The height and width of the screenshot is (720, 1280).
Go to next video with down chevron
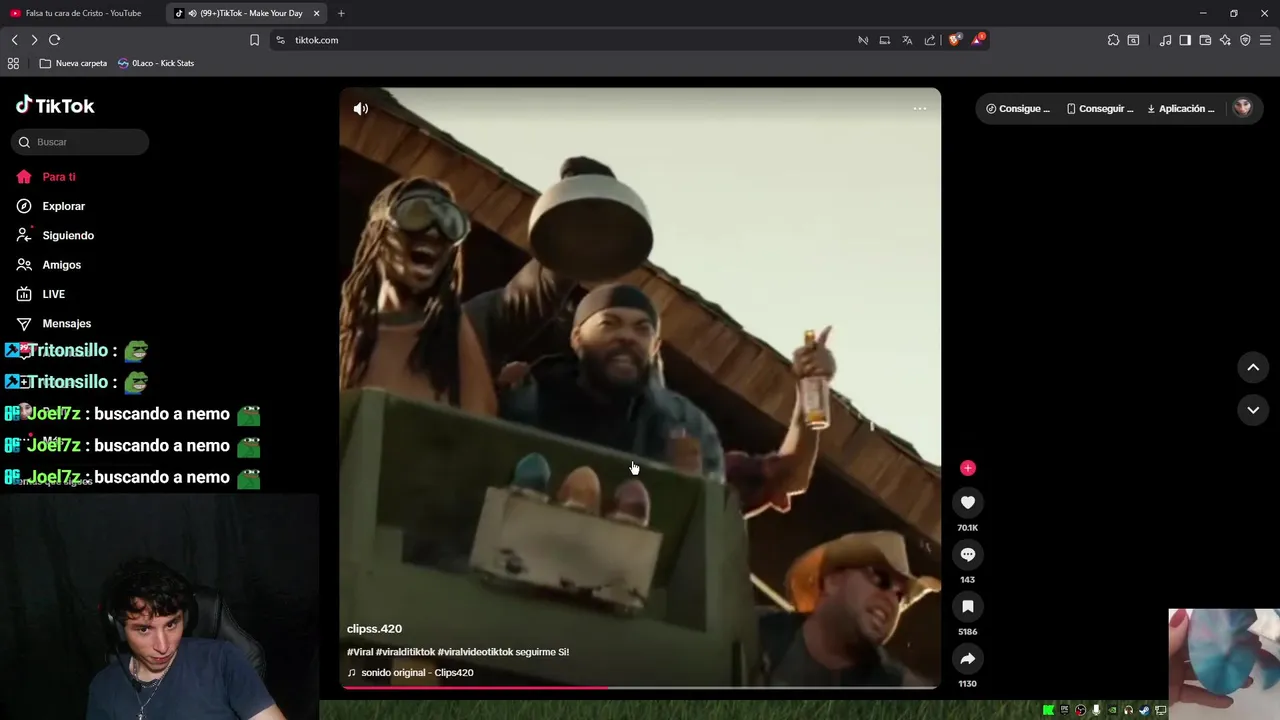(1253, 410)
